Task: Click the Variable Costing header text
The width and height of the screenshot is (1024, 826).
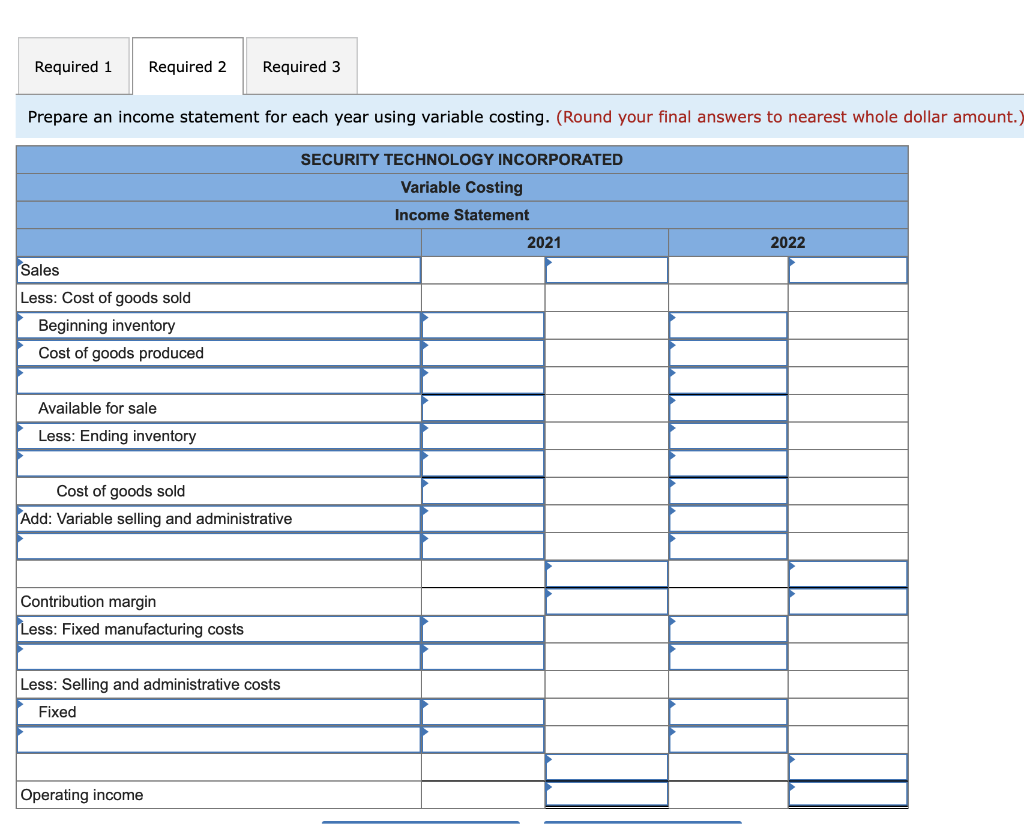Action: pos(462,187)
